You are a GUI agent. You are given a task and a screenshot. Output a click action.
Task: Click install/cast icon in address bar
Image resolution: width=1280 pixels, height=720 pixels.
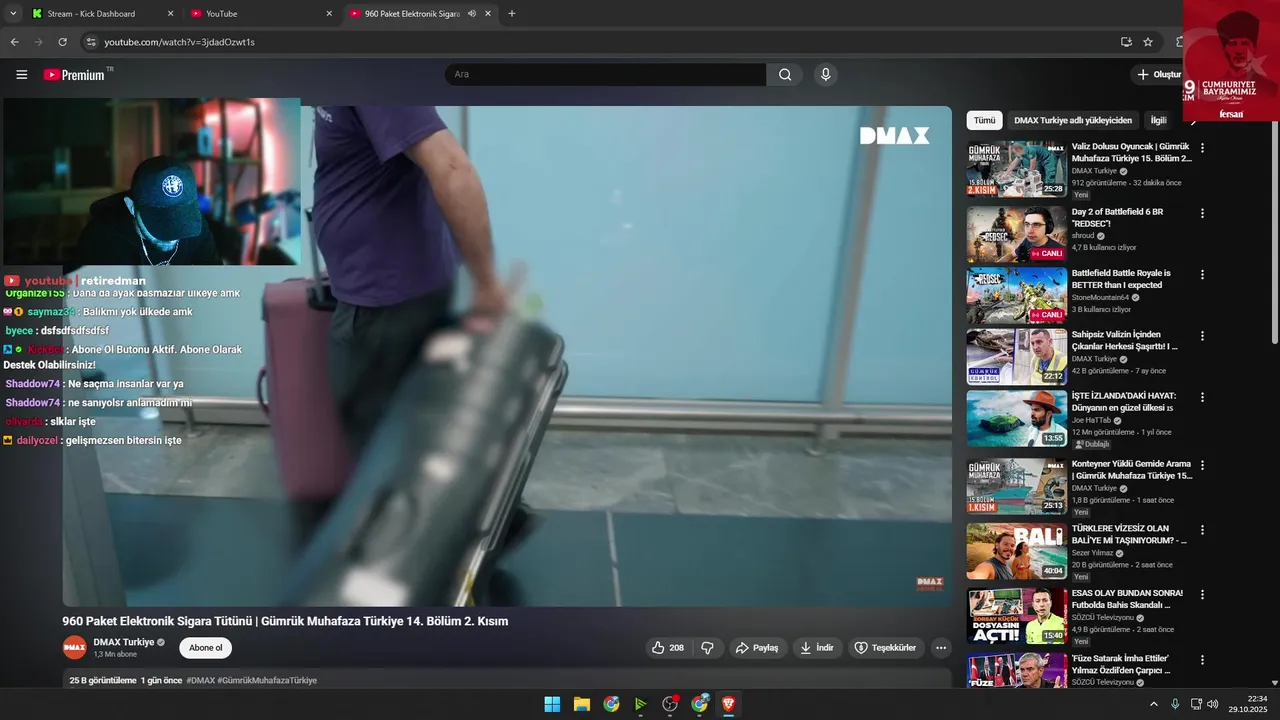tap(1126, 42)
